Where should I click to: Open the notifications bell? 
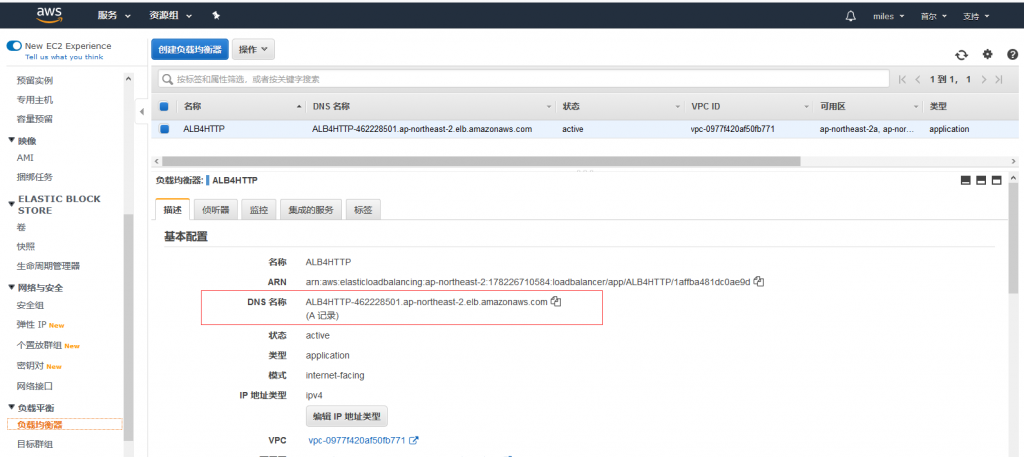point(850,16)
